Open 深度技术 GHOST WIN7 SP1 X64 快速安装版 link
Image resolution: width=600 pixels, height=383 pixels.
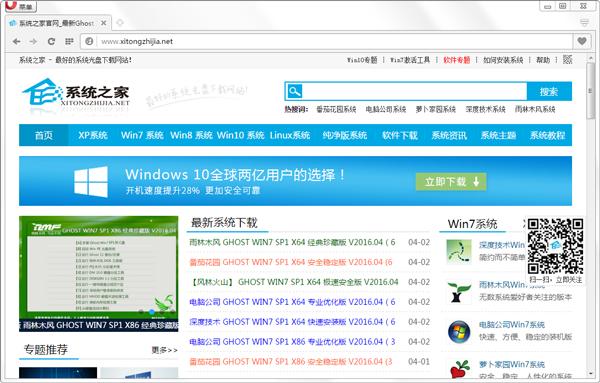292,322
